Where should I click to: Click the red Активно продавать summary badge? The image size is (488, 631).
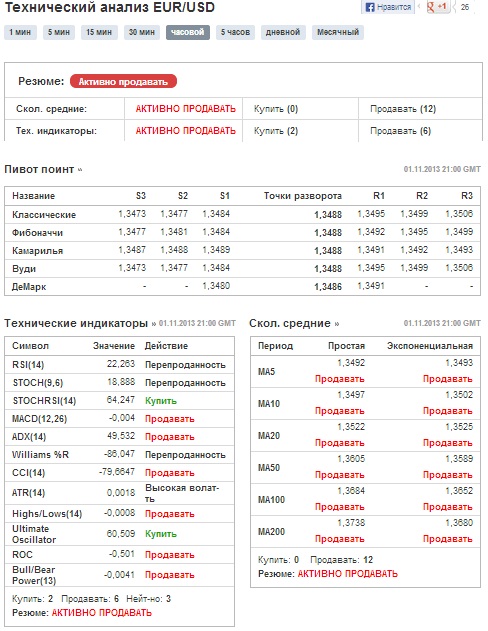pyautogui.click(x=123, y=81)
